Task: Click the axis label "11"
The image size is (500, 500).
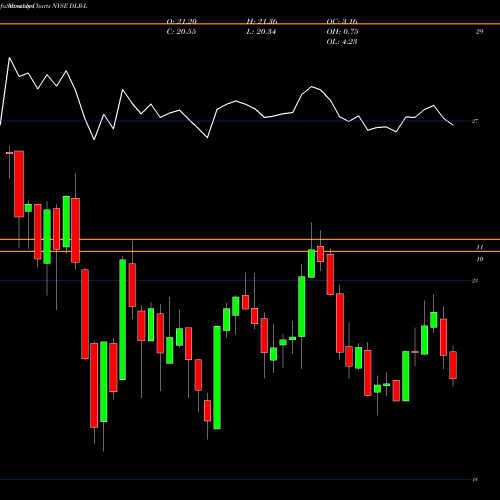Action: tap(479, 247)
